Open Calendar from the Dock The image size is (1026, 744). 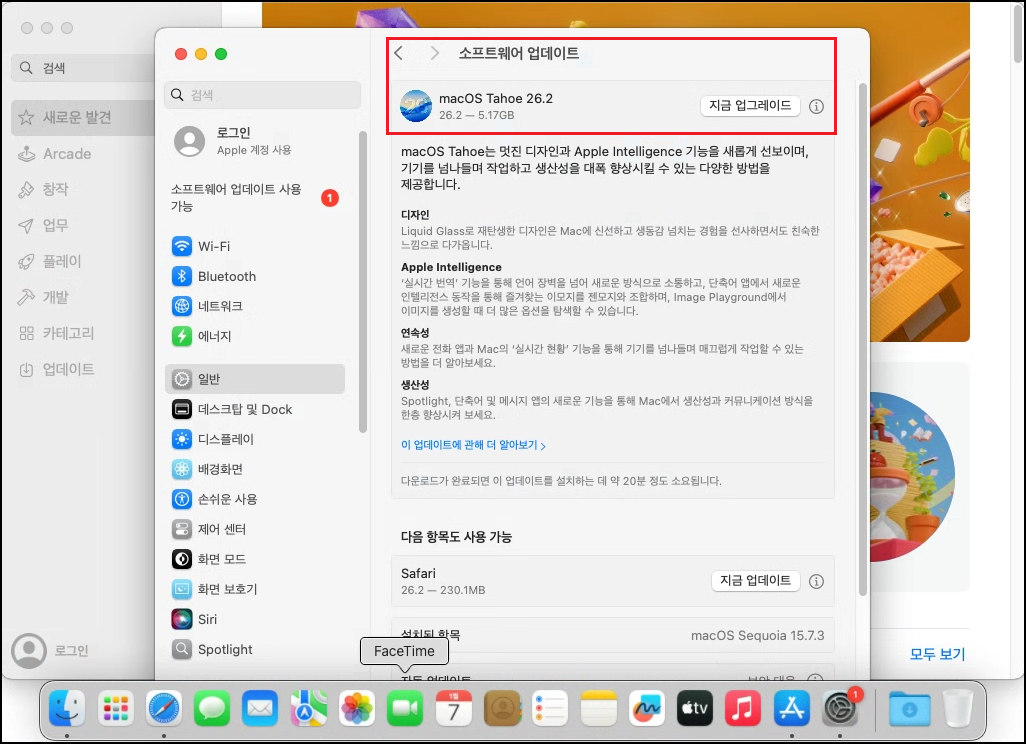point(453,708)
